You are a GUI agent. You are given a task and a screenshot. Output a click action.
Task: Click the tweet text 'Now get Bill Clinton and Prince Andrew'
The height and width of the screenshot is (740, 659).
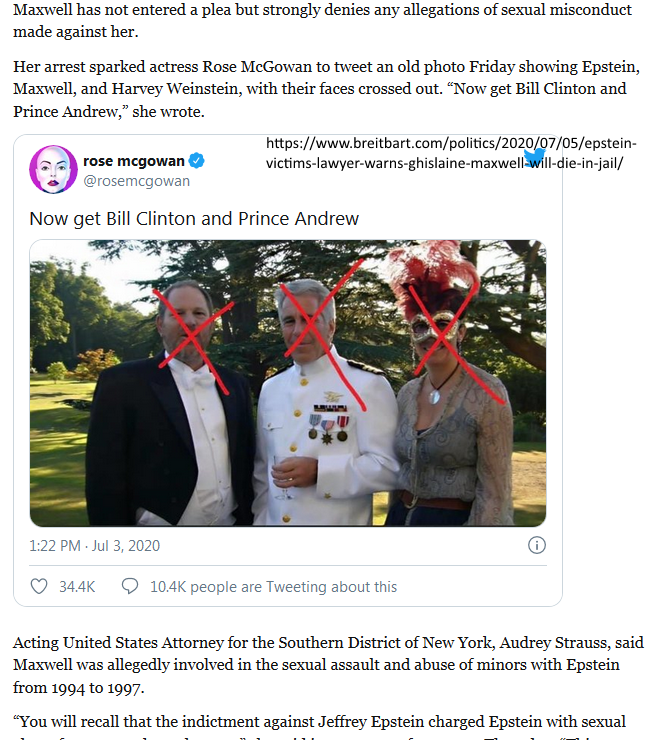(x=194, y=219)
